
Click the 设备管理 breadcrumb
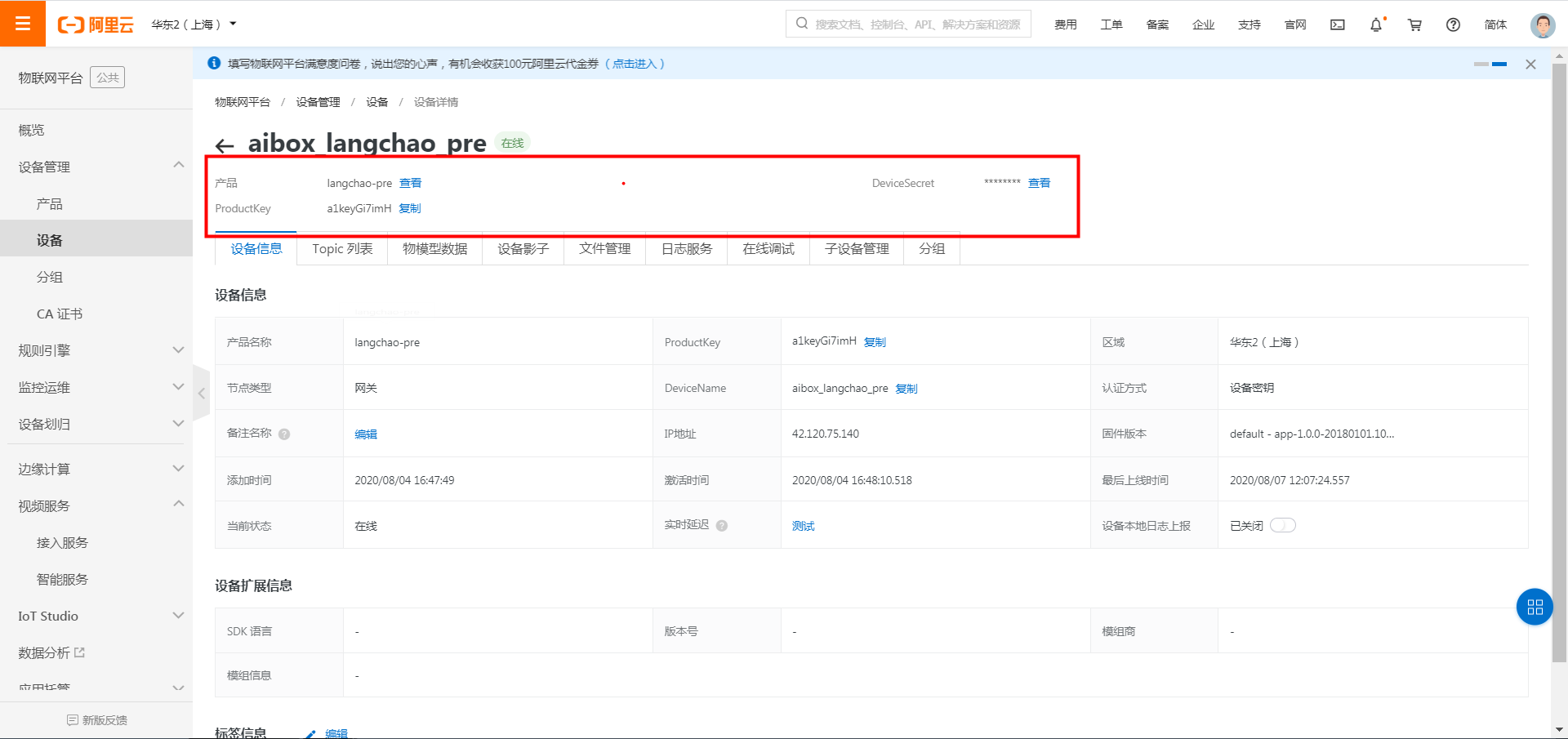318,102
